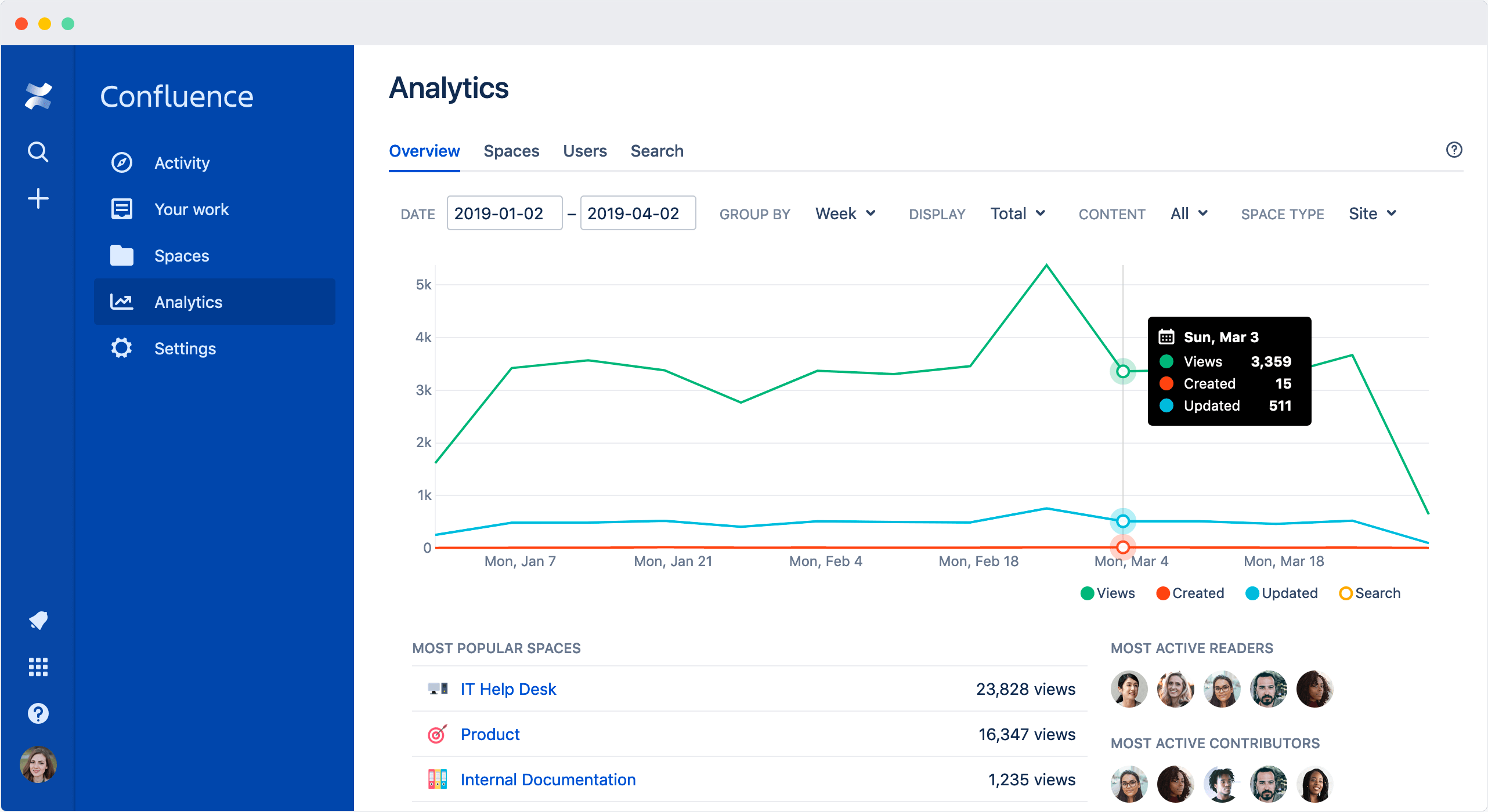
Task: Toggle the Created series in the legend
Action: [1190, 593]
